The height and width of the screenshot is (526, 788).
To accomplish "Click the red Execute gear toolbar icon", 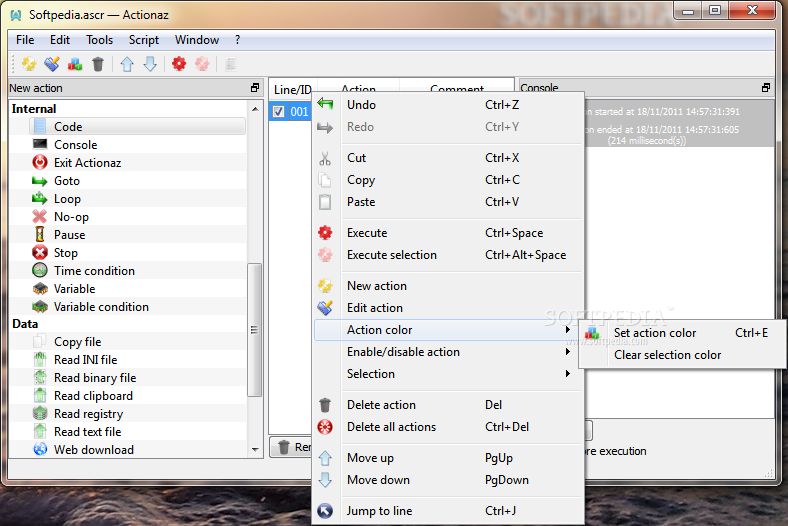I will 179,64.
